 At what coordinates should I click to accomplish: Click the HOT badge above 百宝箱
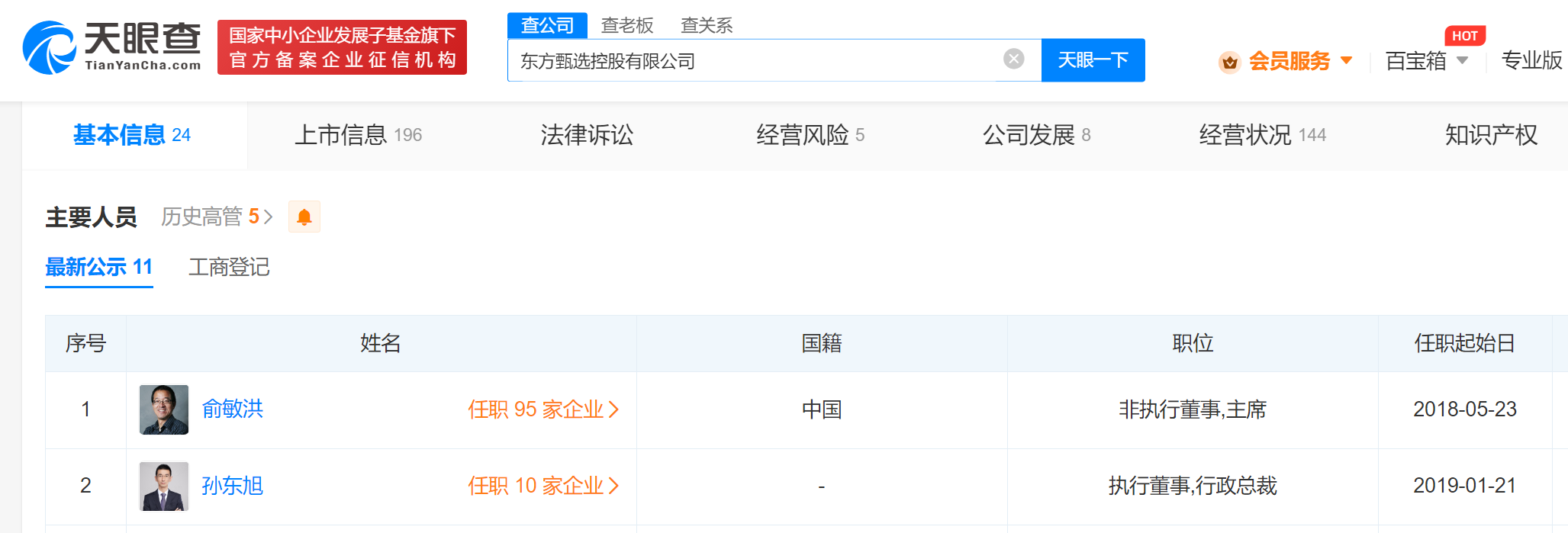pyautogui.click(x=1464, y=36)
